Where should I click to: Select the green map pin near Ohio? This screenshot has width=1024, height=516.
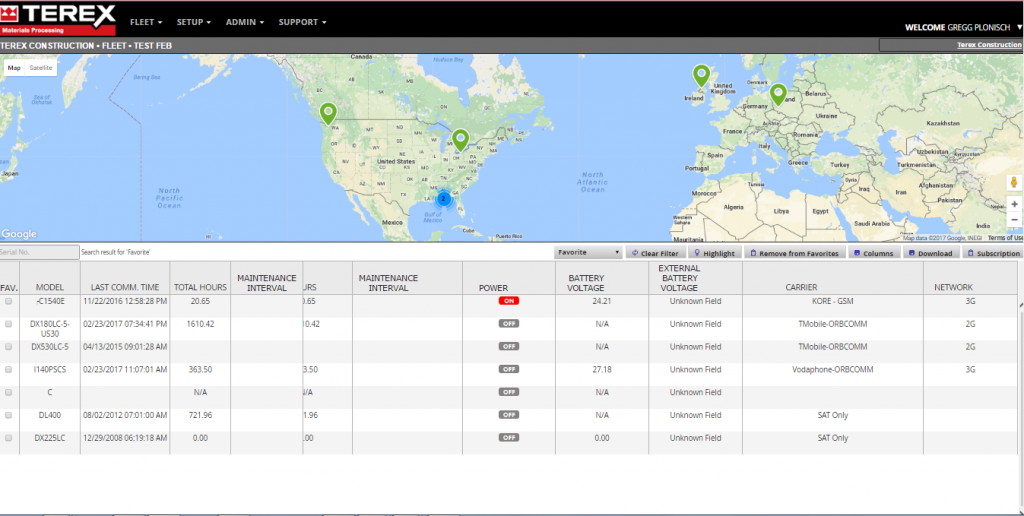coord(460,140)
